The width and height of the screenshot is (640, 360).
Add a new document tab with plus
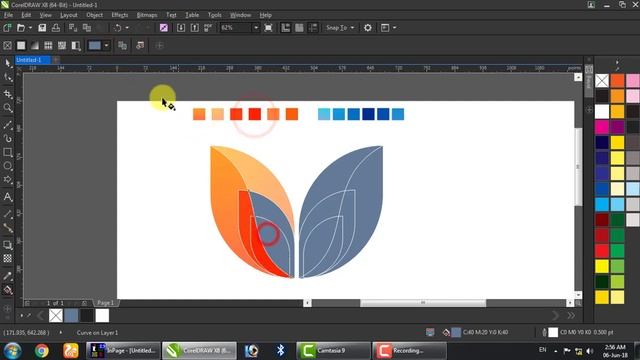pyautogui.click(x=56, y=60)
